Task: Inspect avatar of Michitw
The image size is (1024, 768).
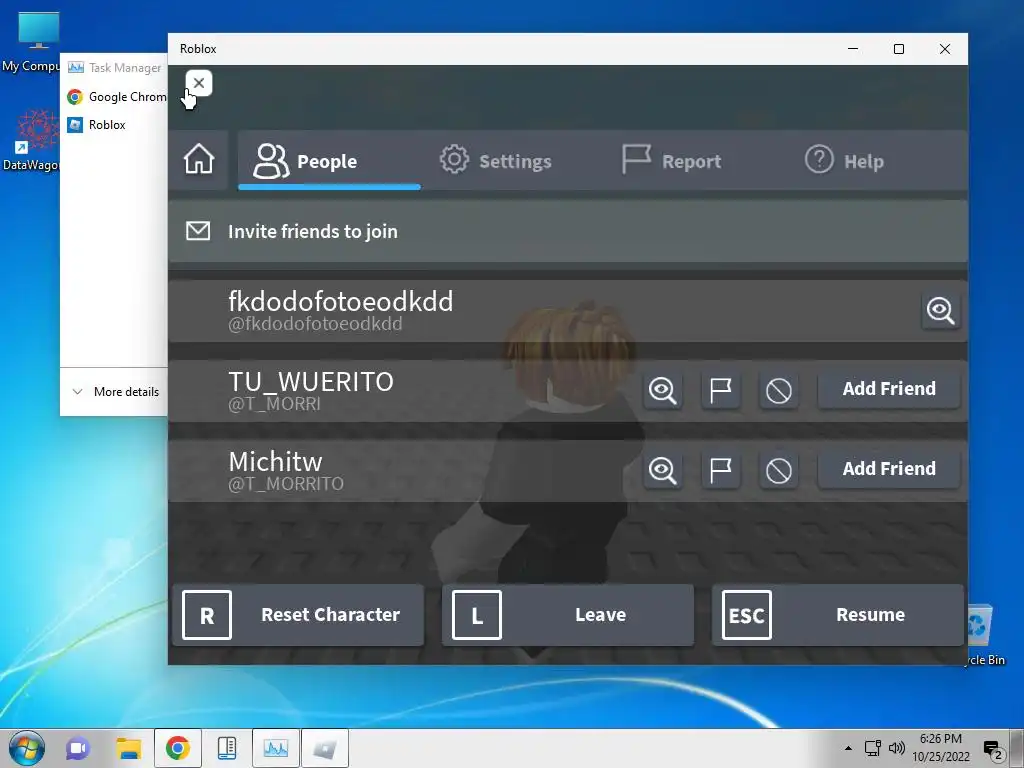Action: pos(662,470)
